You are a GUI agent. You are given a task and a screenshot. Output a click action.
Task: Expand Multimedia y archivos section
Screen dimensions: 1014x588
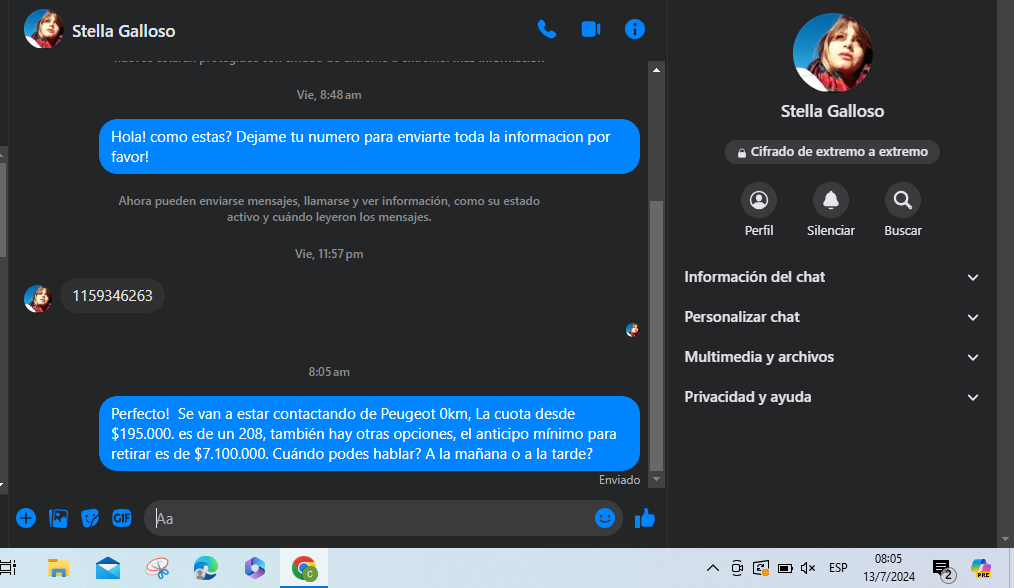tap(832, 357)
